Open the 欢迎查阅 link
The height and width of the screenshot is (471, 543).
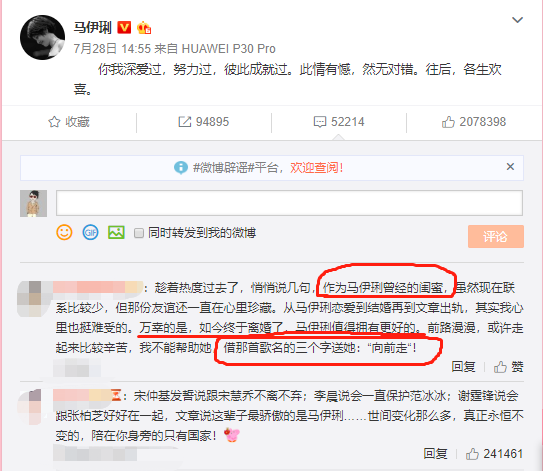pos(317,168)
